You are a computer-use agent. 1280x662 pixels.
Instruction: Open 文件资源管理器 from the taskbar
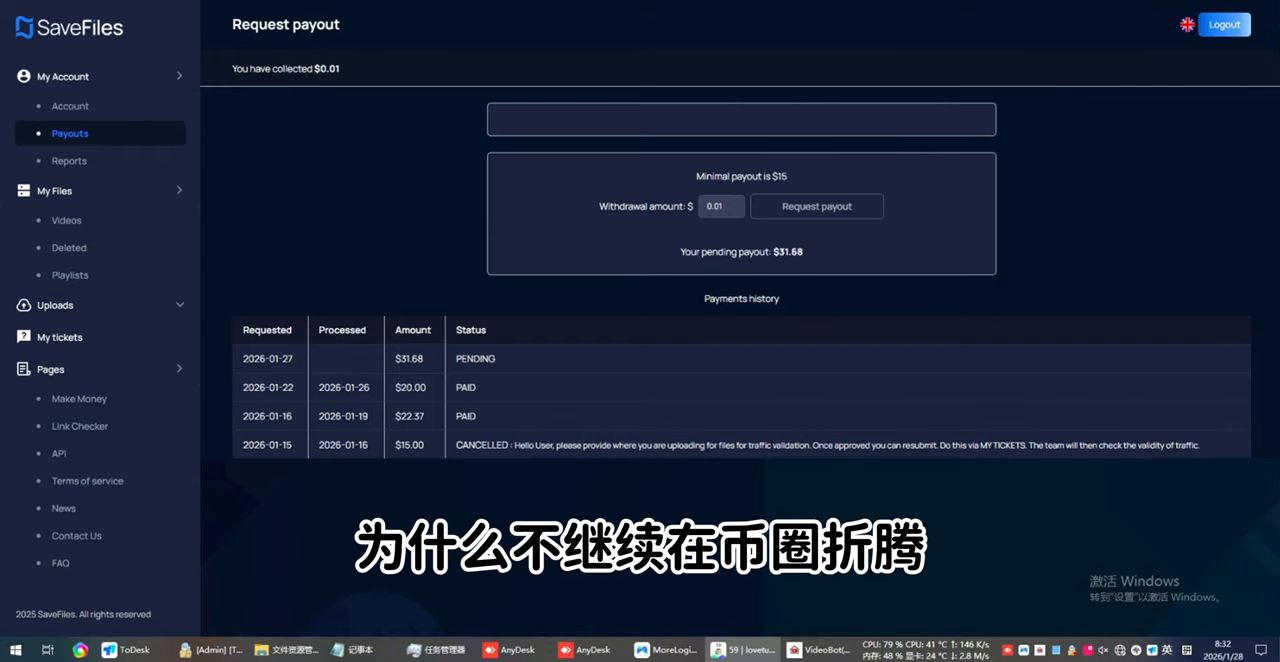(x=288, y=650)
